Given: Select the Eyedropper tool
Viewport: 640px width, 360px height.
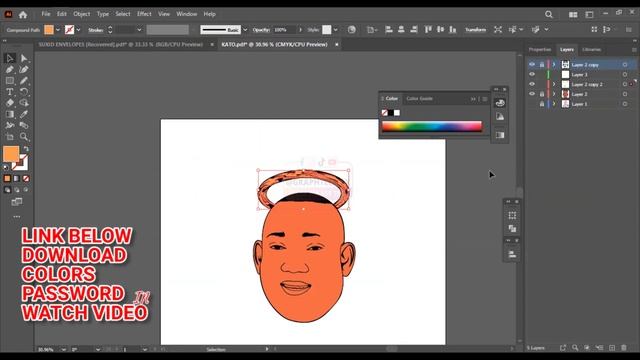Looking at the screenshot, I should pos(24,114).
